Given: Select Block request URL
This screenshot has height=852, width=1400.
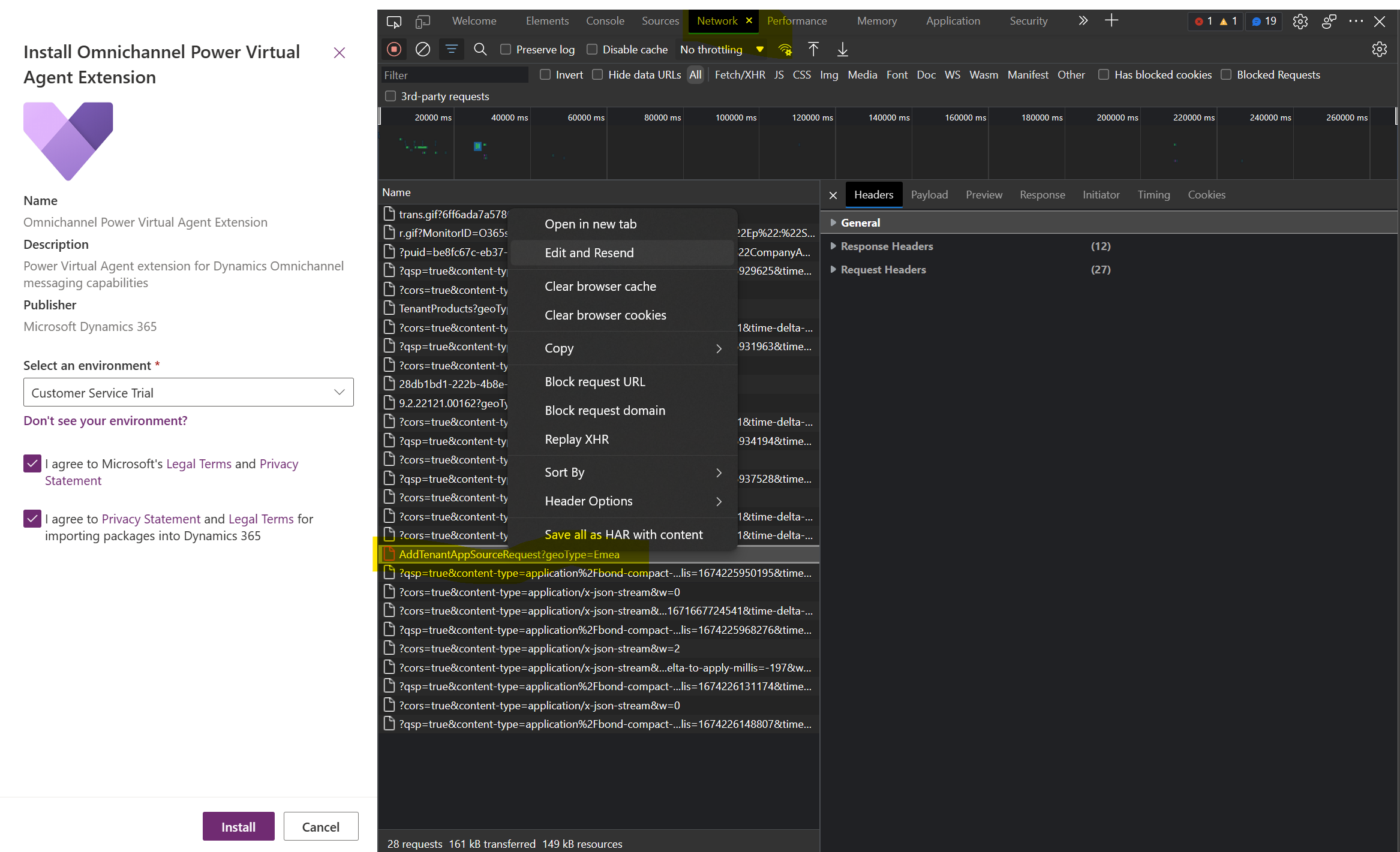Looking at the screenshot, I should coord(623,382).
